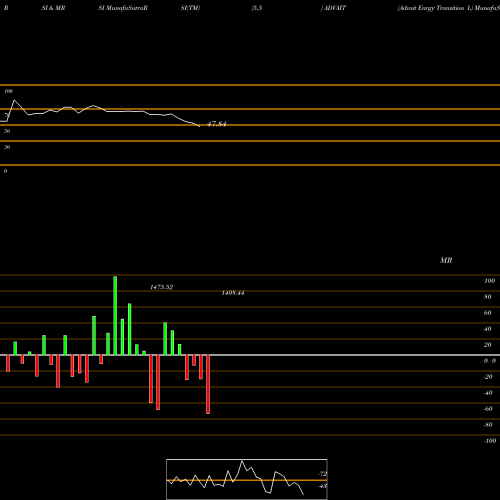Click the MR panel title label

tap(446, 260)
